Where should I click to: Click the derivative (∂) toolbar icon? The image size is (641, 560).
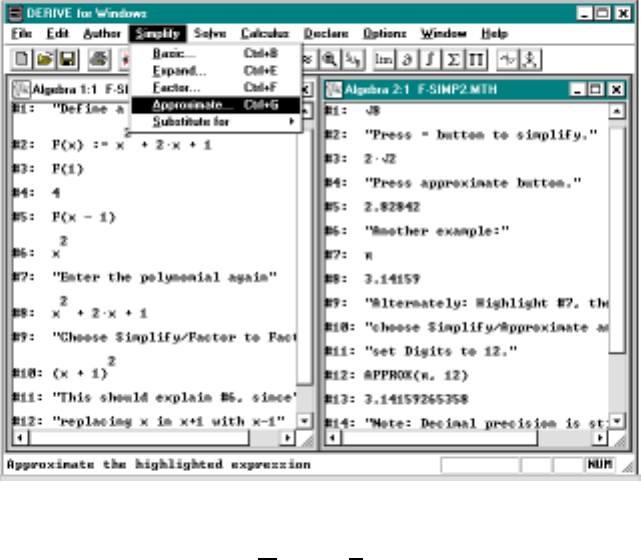click(x=407, y=60)
